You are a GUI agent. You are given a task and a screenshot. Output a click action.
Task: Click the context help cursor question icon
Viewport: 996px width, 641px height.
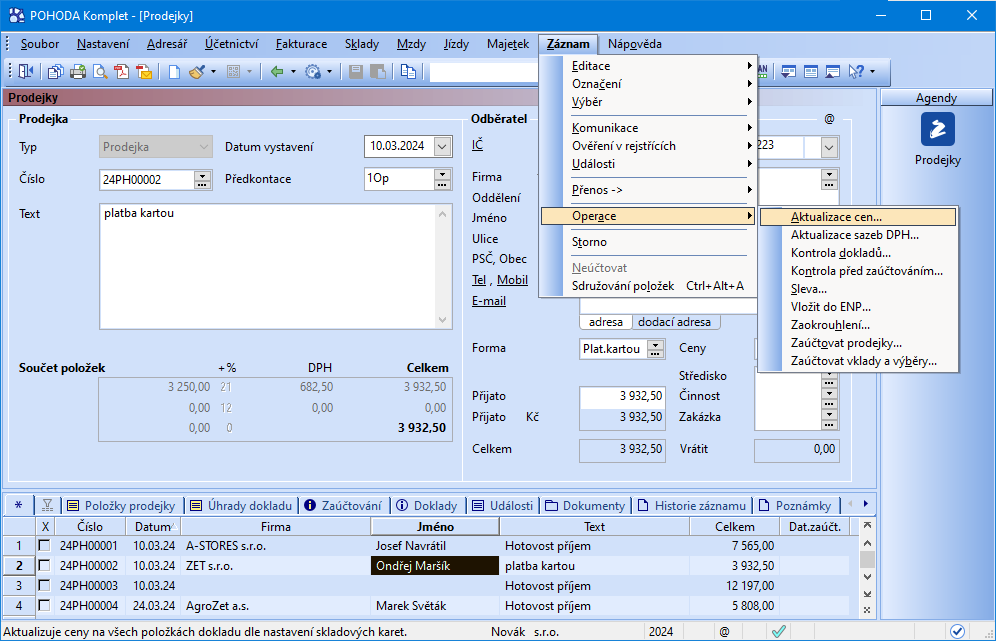856,72
